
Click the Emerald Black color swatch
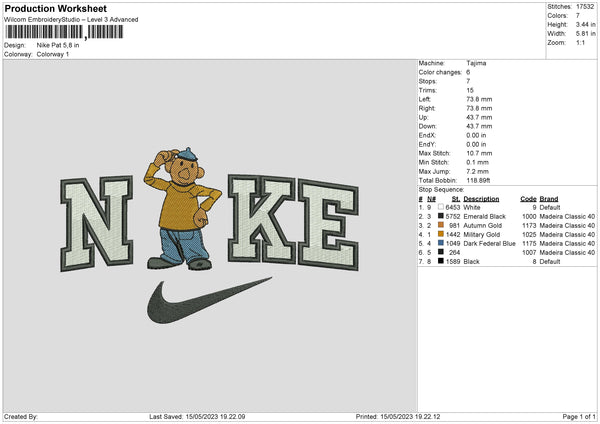coord(441,216)
